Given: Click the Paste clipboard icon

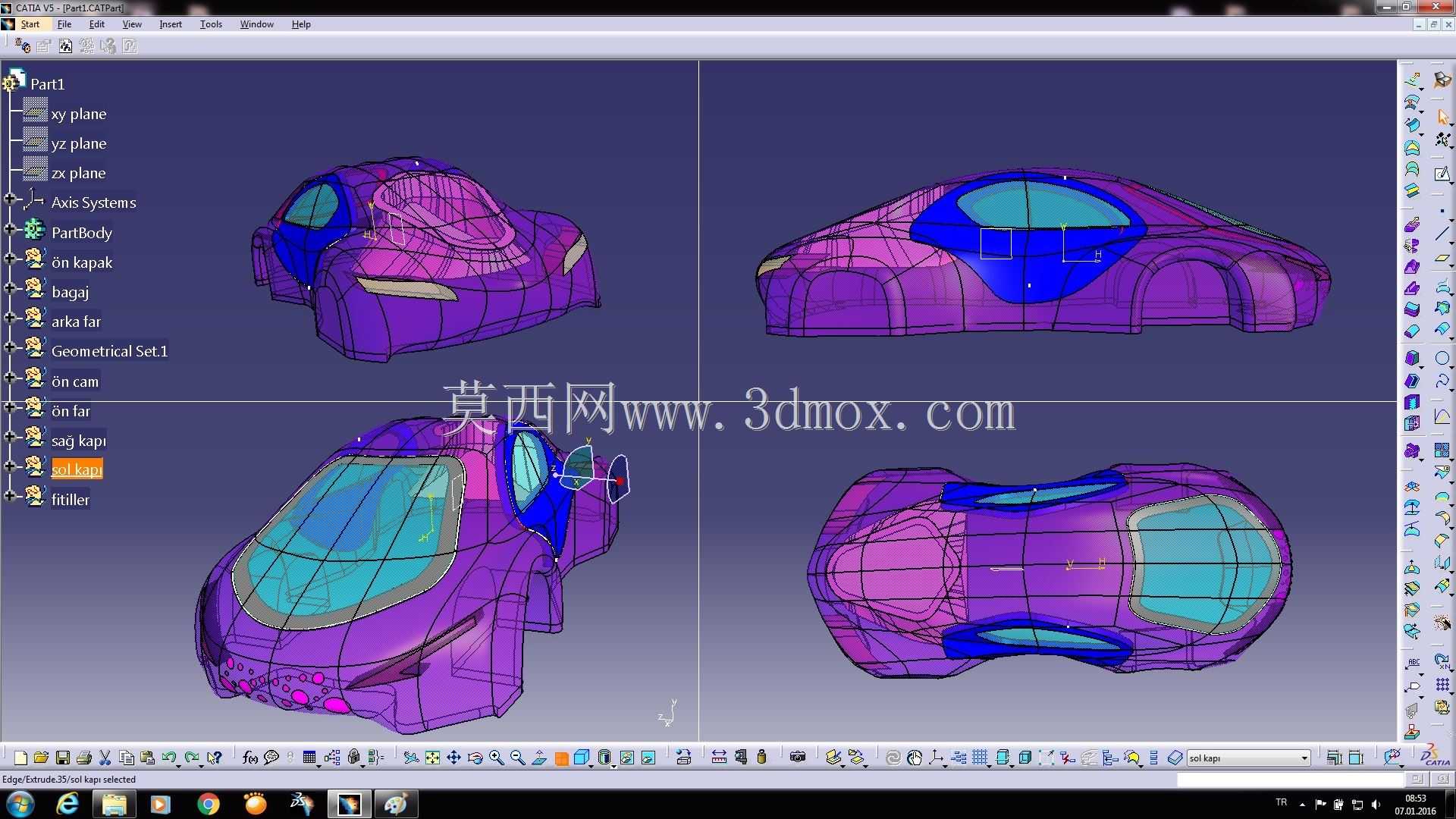Looking at the screenshot, I should point(148,757).
